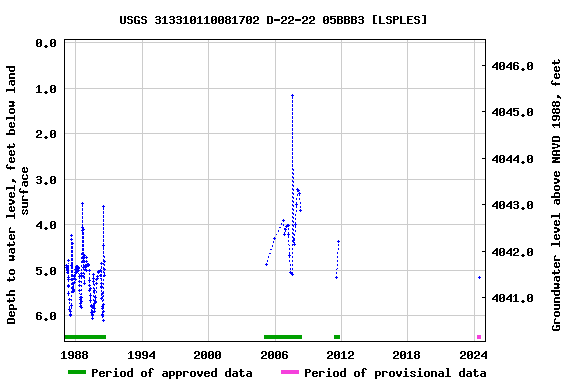Screen dimensions: 576x384
Task: Click the magenta provisional bar near 2024
Action: (x=479, y=337)
